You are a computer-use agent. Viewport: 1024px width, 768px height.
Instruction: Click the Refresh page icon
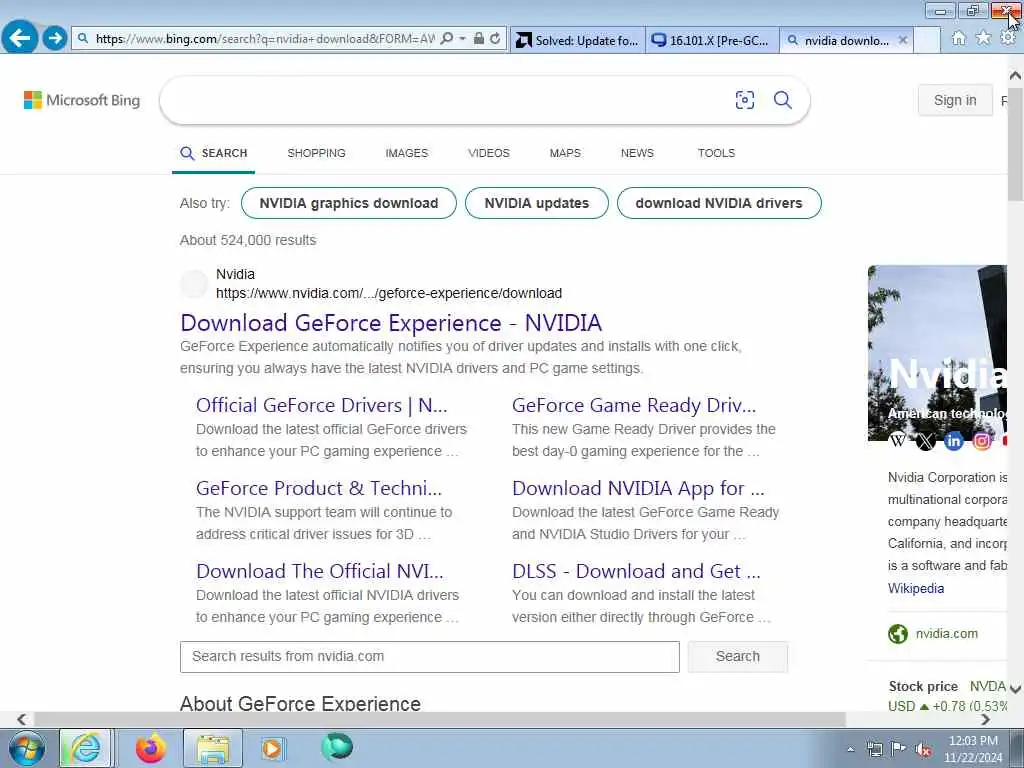(496, 39)
